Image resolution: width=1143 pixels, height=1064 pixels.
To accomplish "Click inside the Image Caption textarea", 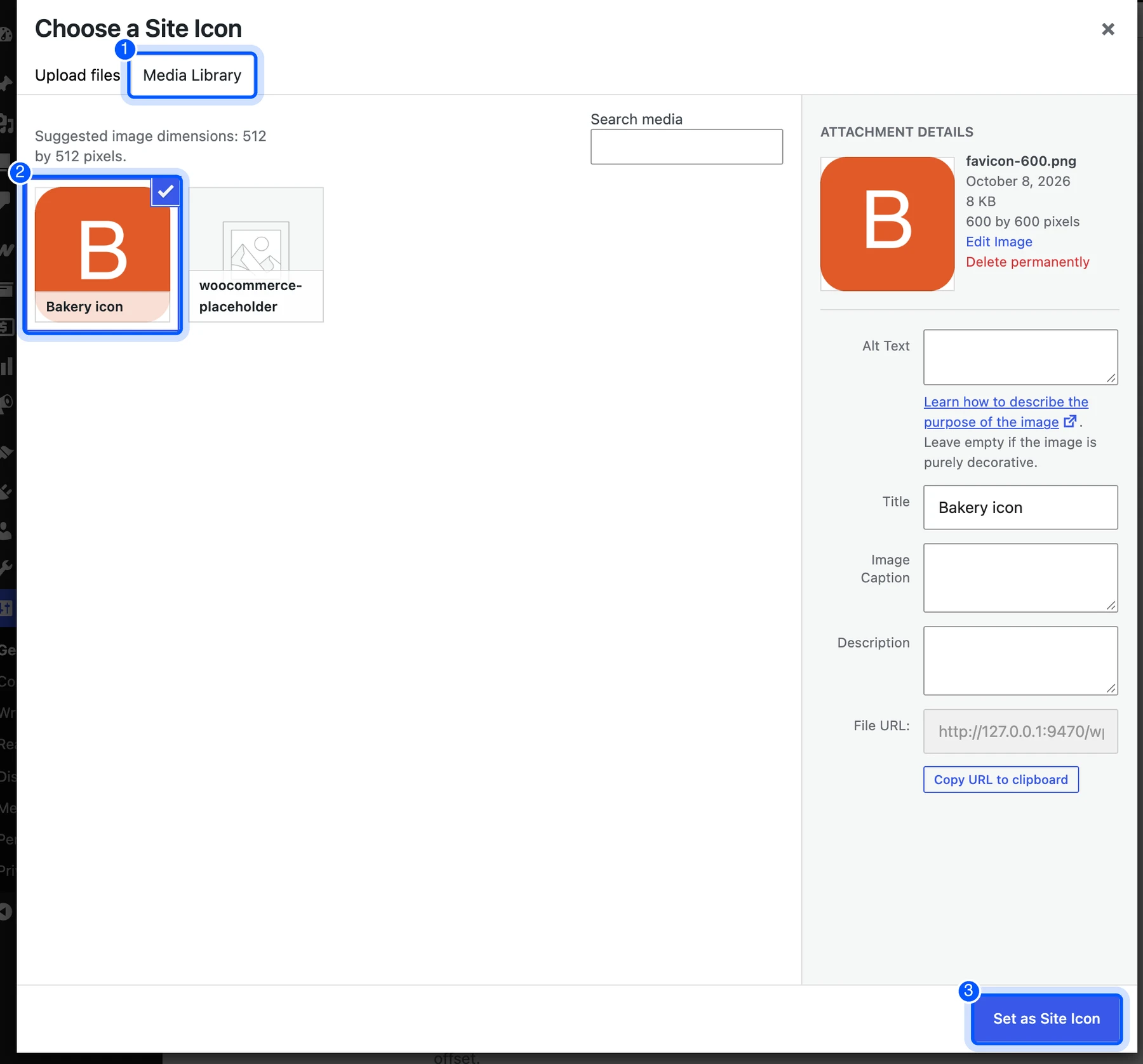I will pyautogui.click(x=1020, y=578).
